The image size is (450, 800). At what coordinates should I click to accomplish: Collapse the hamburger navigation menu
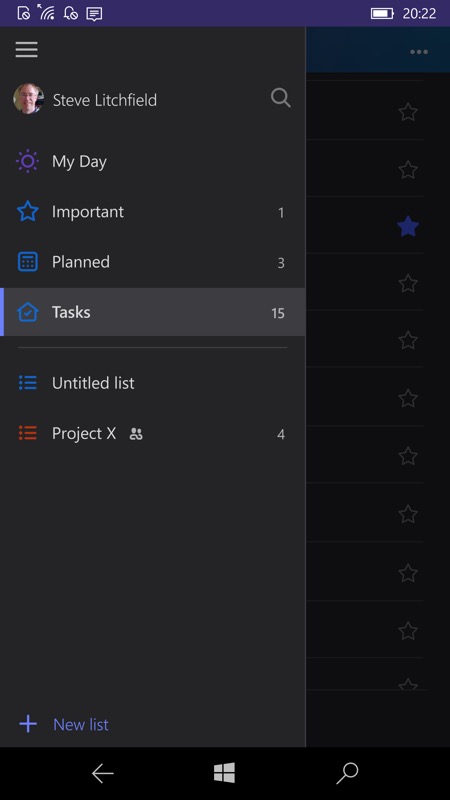coord(27,49)
